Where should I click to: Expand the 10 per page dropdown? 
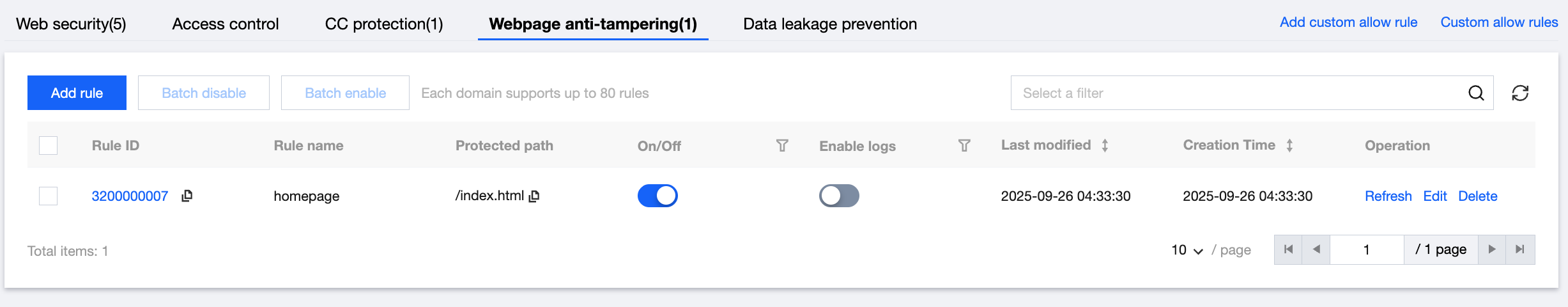(1187, 250)
